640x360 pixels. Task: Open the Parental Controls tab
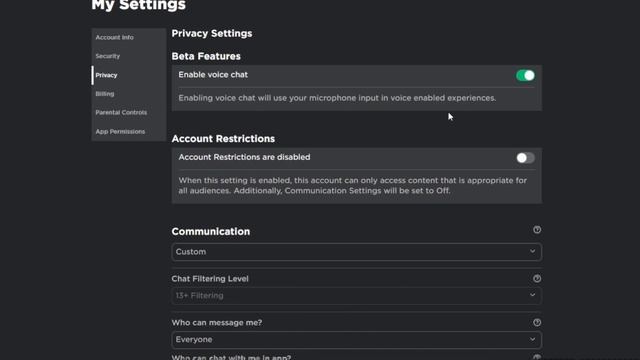(129, 112)
